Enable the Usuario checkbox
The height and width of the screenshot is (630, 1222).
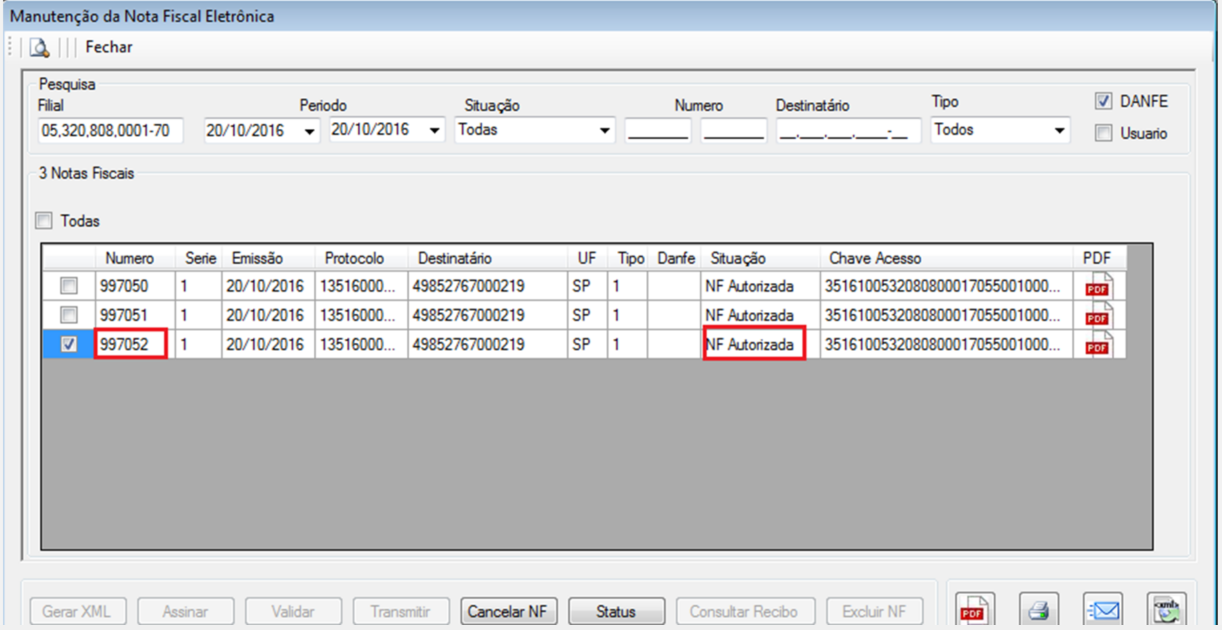click(x=1103, y=133)
